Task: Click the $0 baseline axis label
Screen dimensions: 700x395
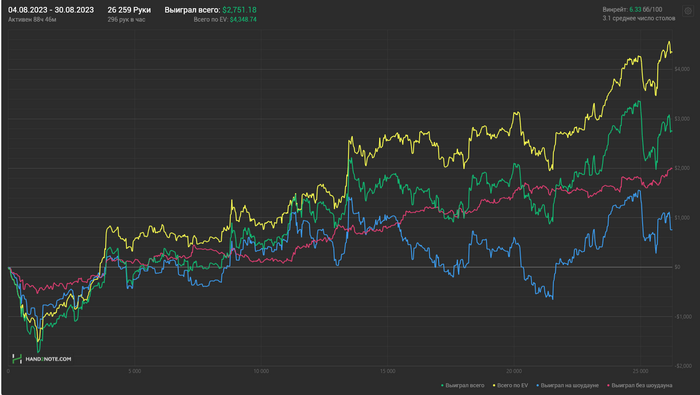Action: point(677,267)
